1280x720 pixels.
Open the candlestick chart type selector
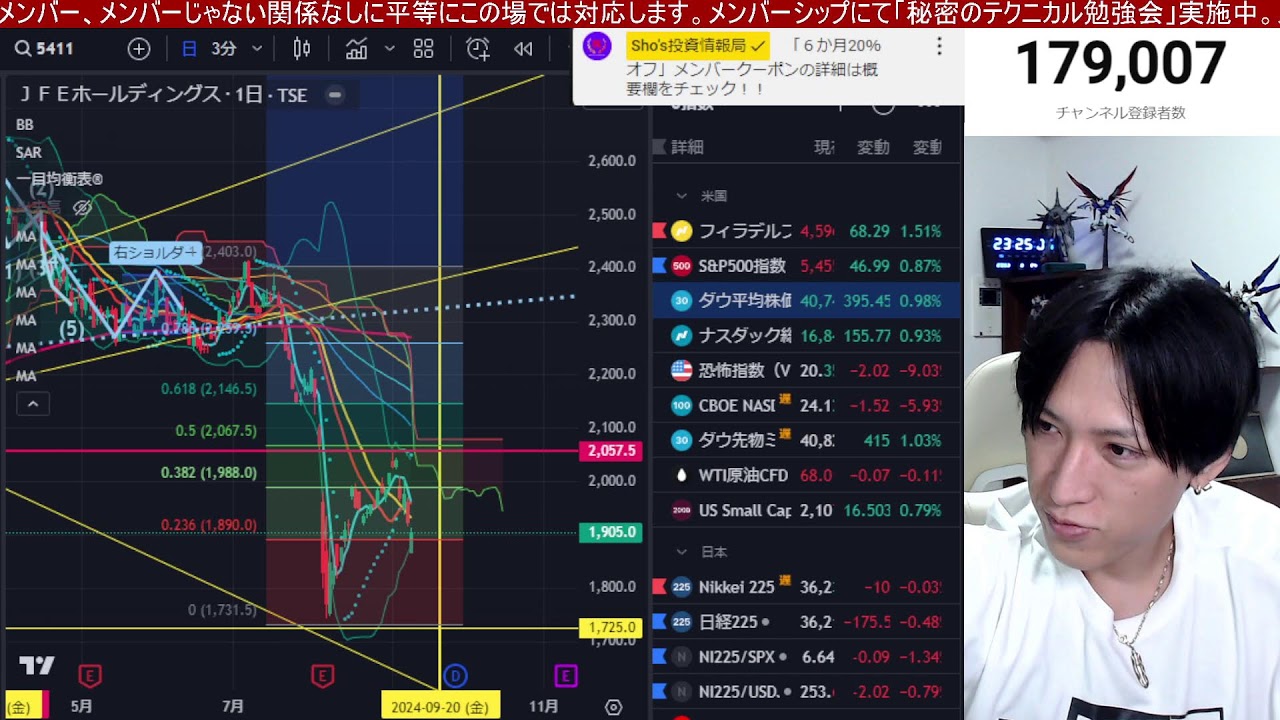click(x=302, y=48)
